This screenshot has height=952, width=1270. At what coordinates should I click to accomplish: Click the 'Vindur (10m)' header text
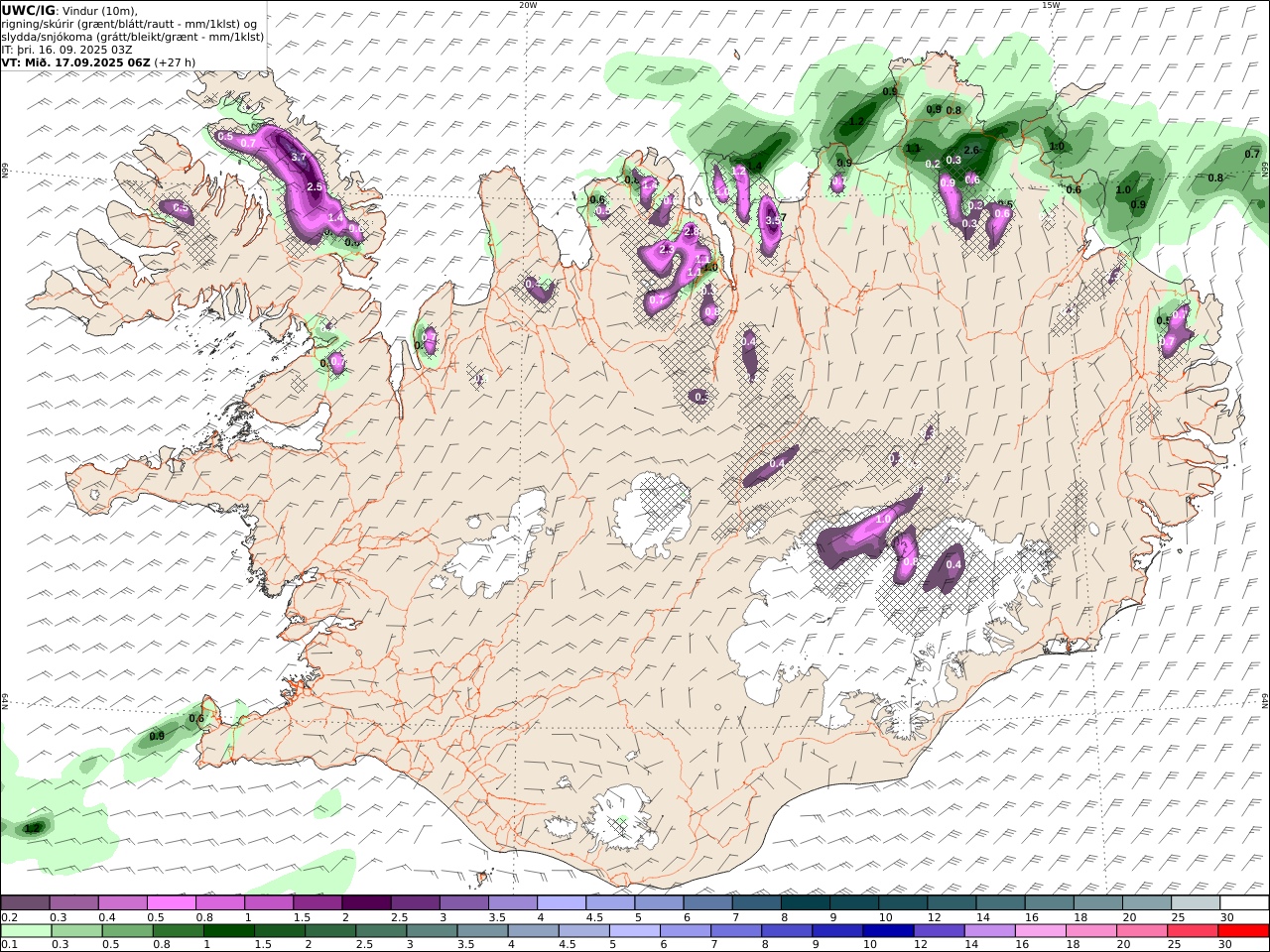pos(99,11)
